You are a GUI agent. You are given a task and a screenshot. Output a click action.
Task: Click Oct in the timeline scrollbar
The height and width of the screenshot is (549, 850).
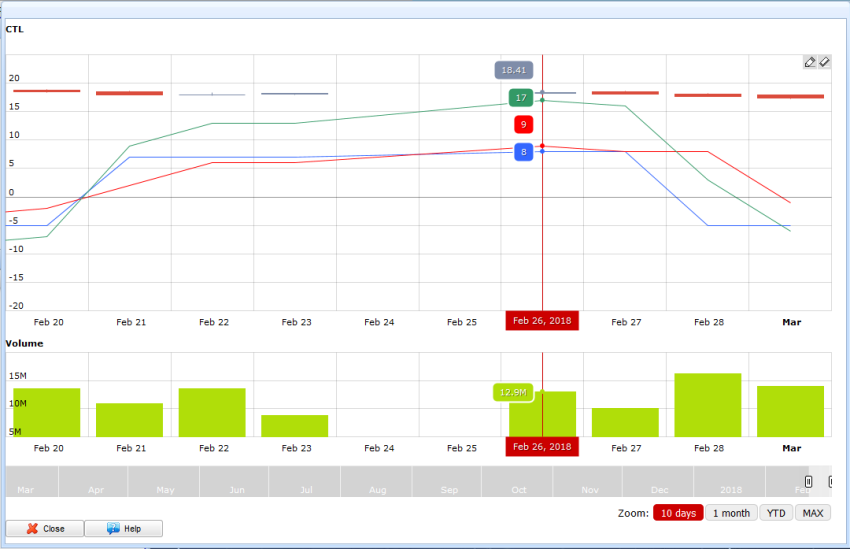click(x=520, y=490)
